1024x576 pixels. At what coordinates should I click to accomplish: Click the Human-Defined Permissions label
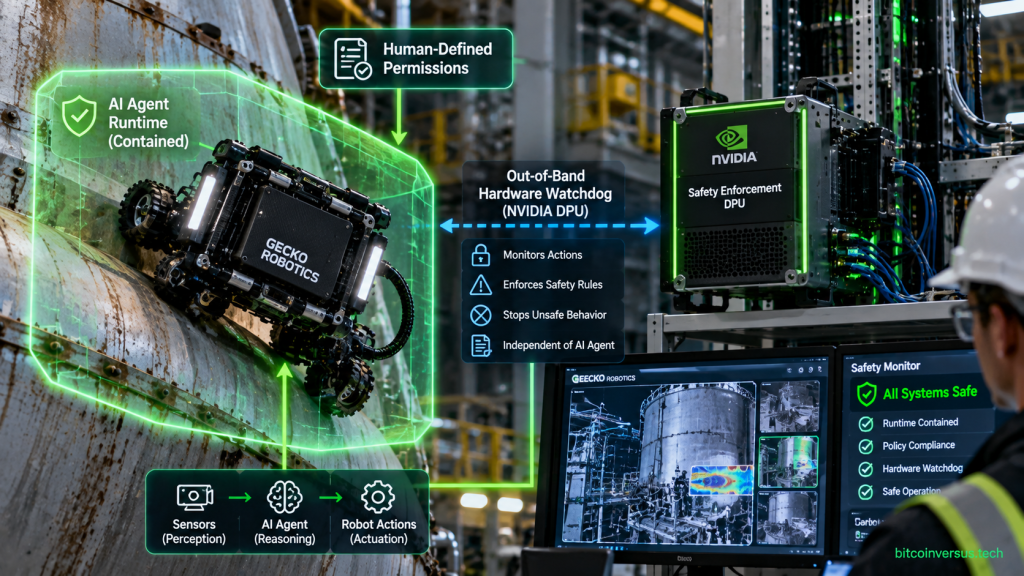click(x=437, y=59)
